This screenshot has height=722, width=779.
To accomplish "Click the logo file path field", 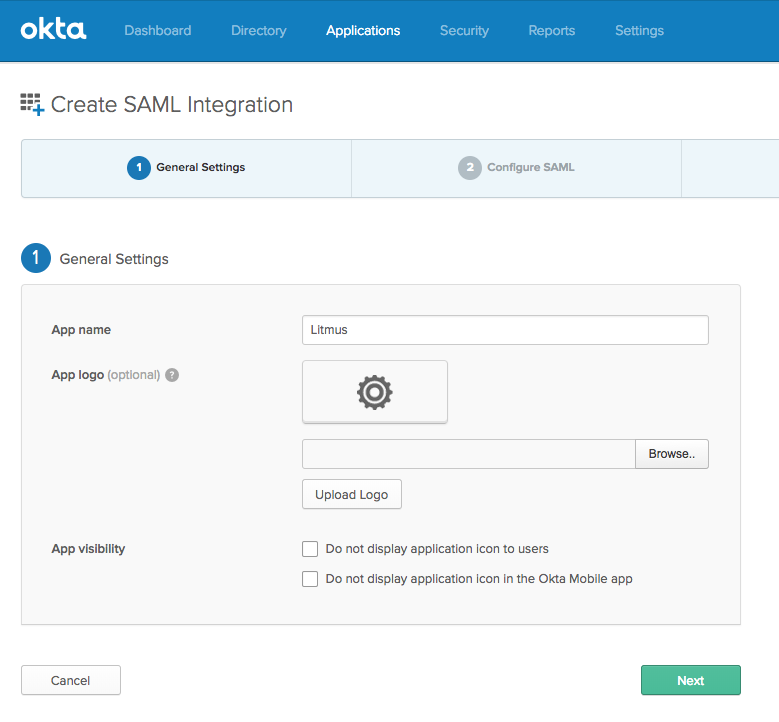I will [x=468, y=454].
